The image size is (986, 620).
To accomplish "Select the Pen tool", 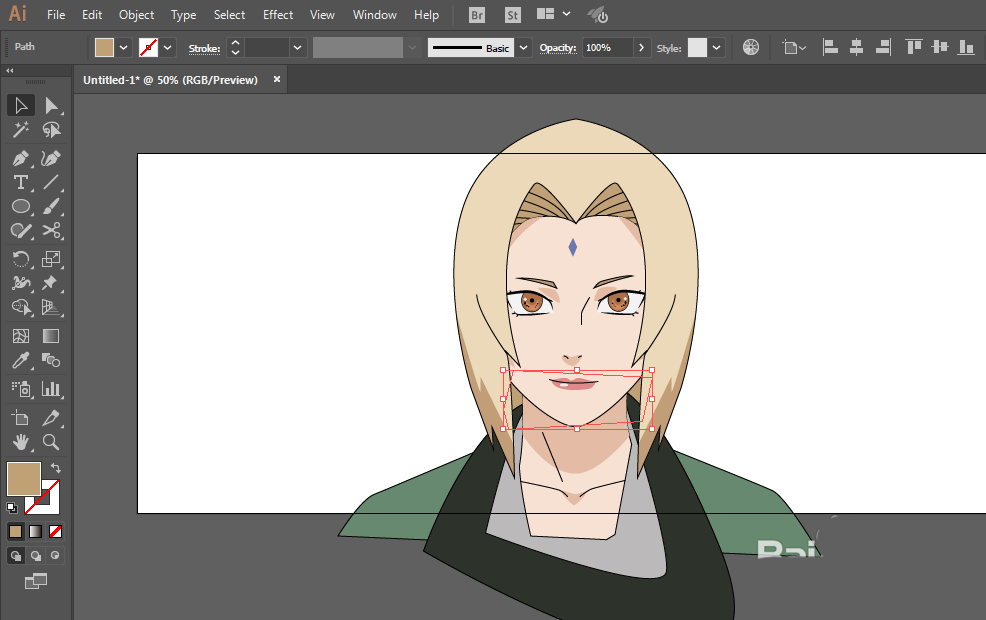I will tap(21, 158).
